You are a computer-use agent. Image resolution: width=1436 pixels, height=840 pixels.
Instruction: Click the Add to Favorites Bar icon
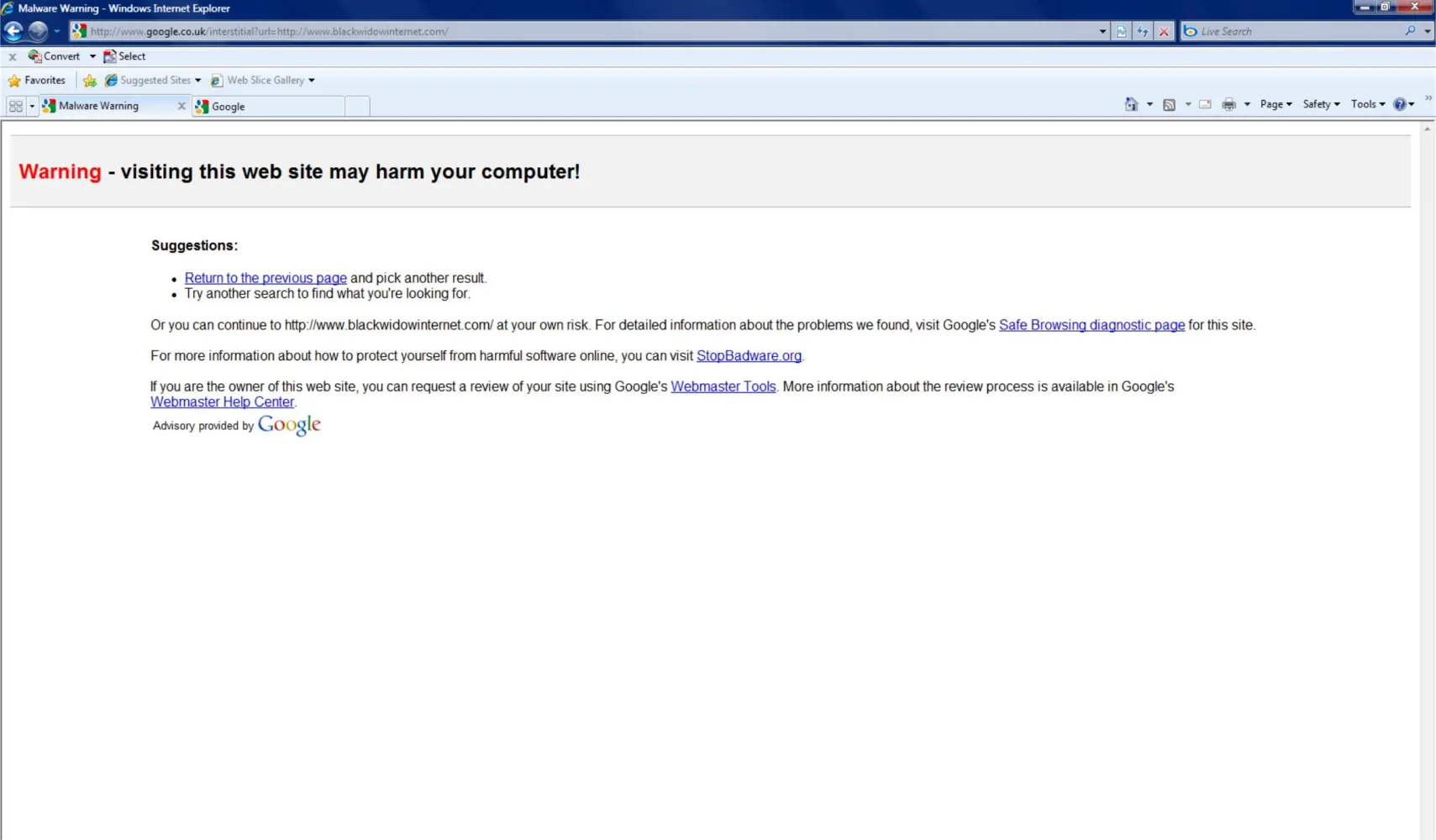(x=90, y=81)
